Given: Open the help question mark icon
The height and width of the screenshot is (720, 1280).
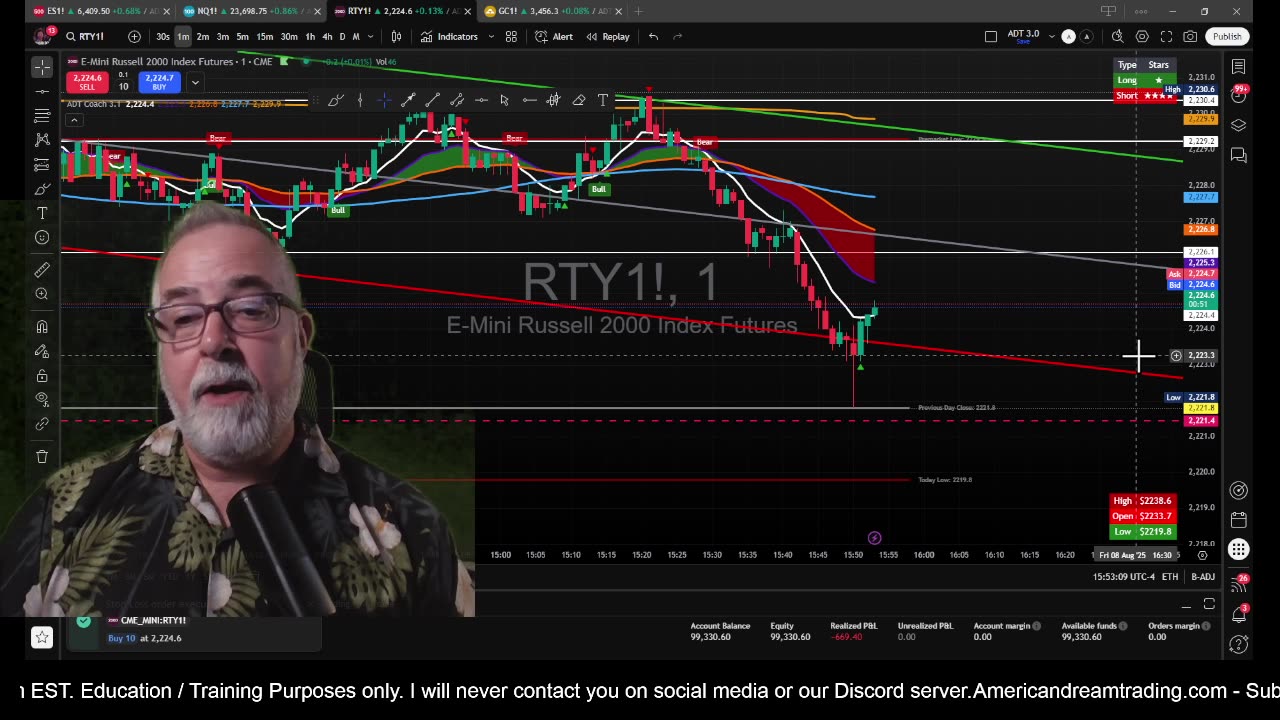Looking at the screenshot, I should click(1238, 645).
